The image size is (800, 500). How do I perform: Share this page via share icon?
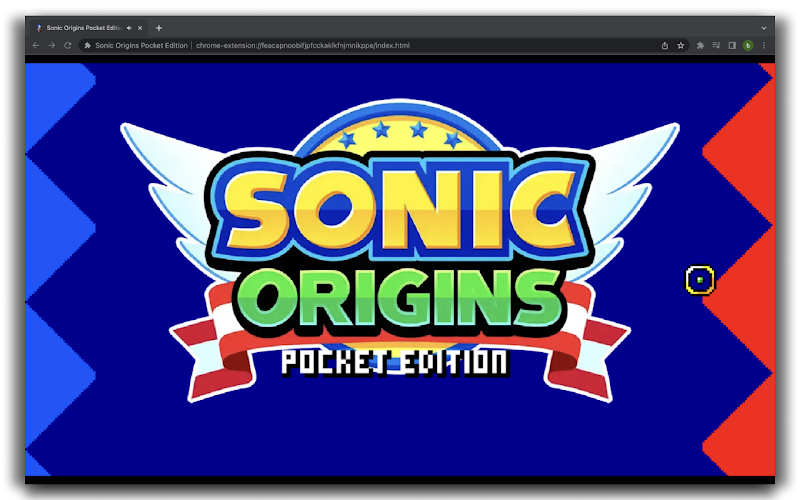click(x=665, y=45)
